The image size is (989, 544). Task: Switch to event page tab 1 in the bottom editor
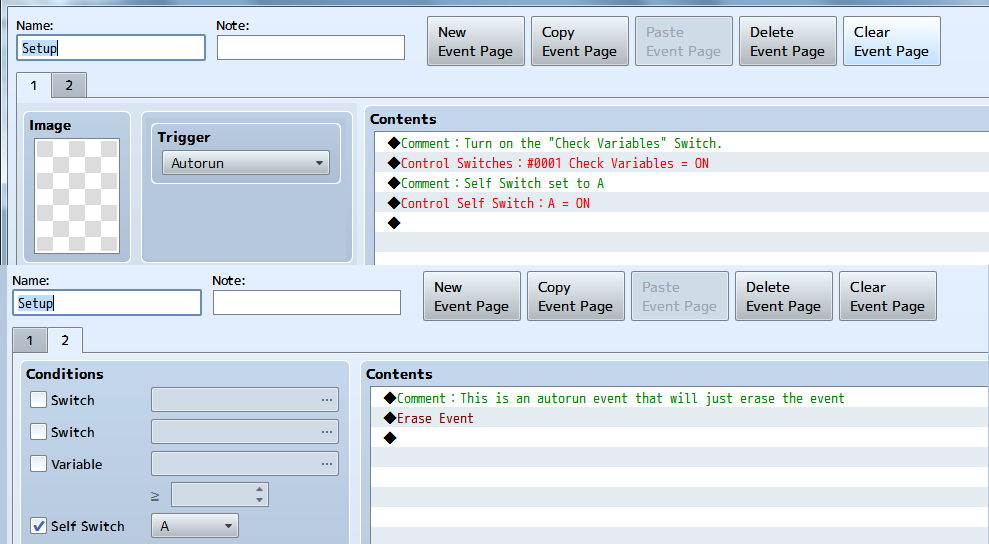tap(30, 341)
